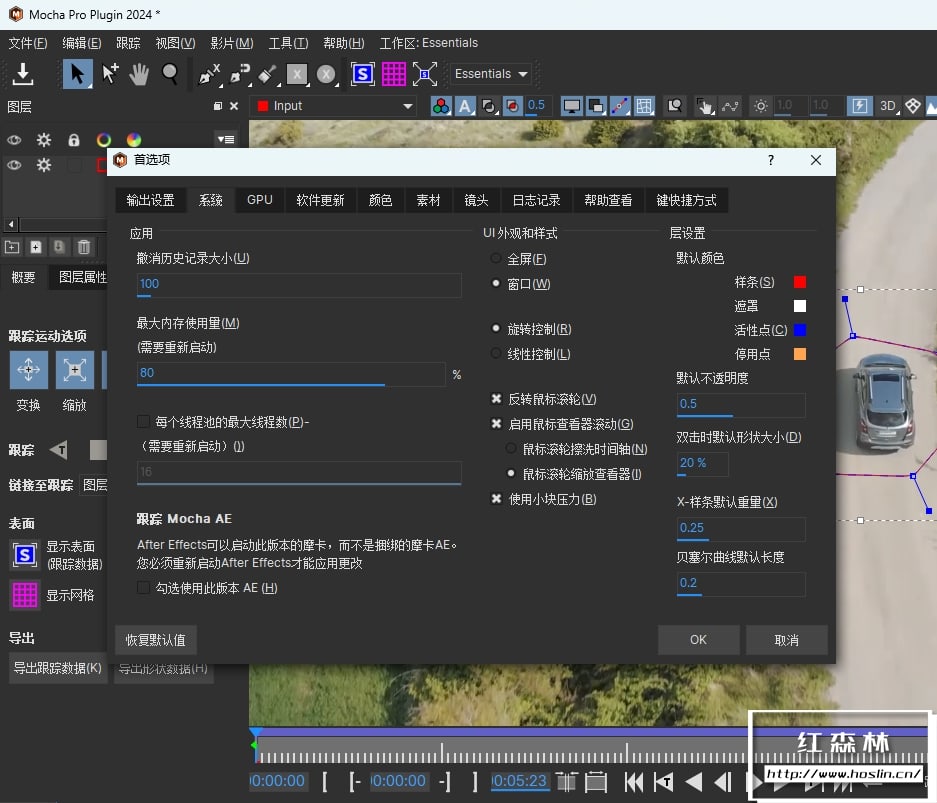This screenshot has height=803, width=937.
Task: Open the 键快捷方式 tab
Action: (686, 200)
